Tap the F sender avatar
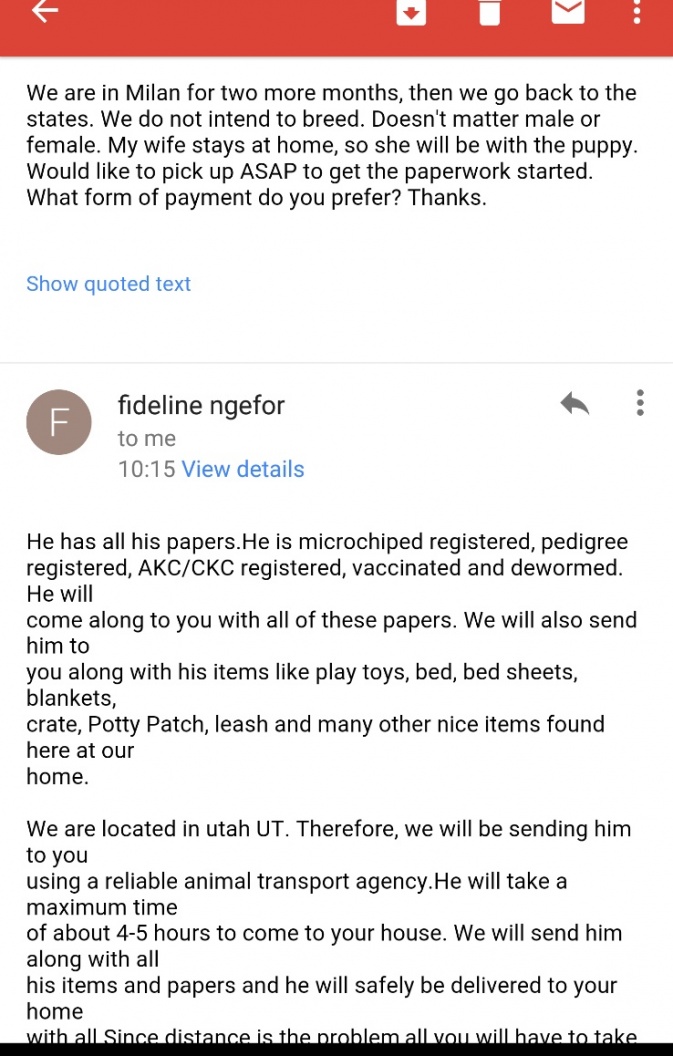The image size is (673, 1056). (x=59, y=422)
